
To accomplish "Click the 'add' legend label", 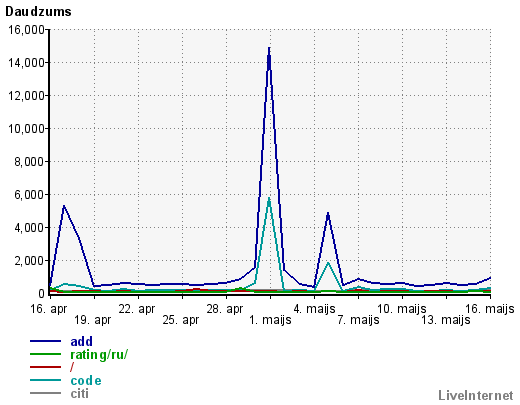I will point(81,341).
